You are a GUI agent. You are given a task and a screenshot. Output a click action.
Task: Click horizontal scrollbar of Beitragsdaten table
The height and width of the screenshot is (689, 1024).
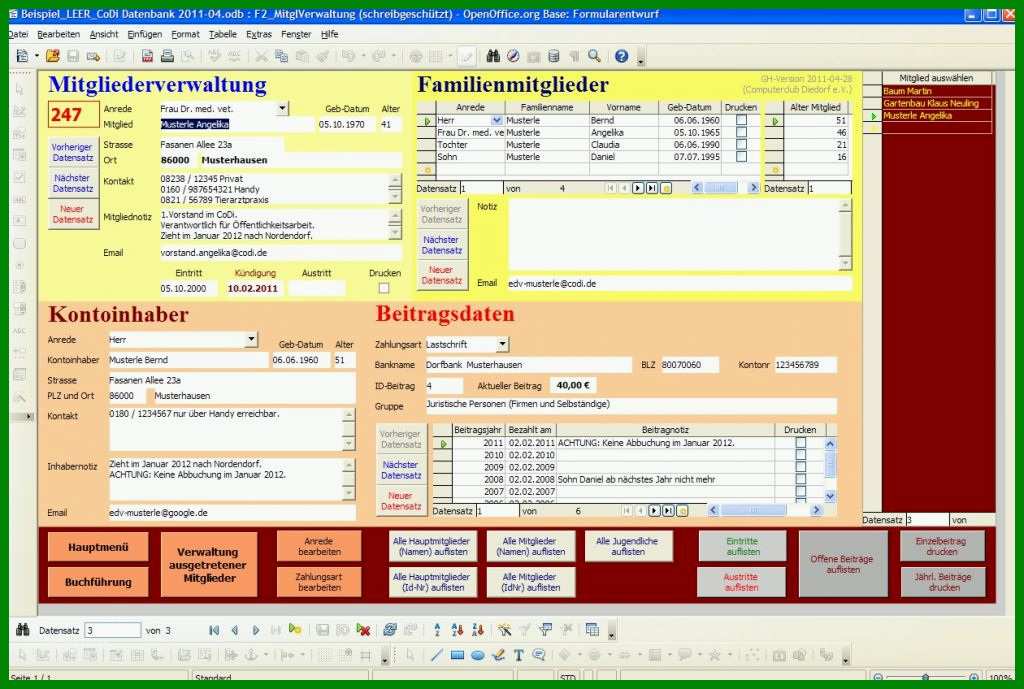point(764,510)
